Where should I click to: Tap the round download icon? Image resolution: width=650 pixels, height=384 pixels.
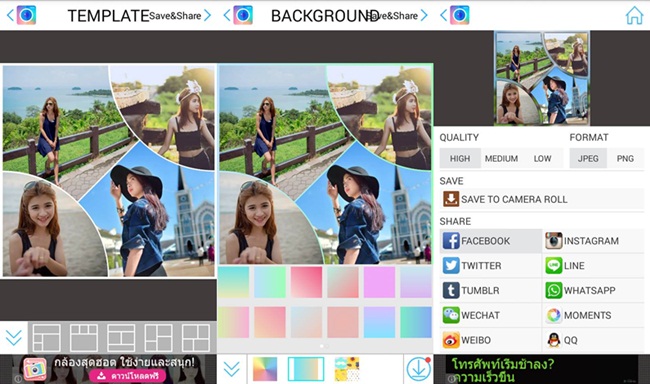(x=418, y=369)
